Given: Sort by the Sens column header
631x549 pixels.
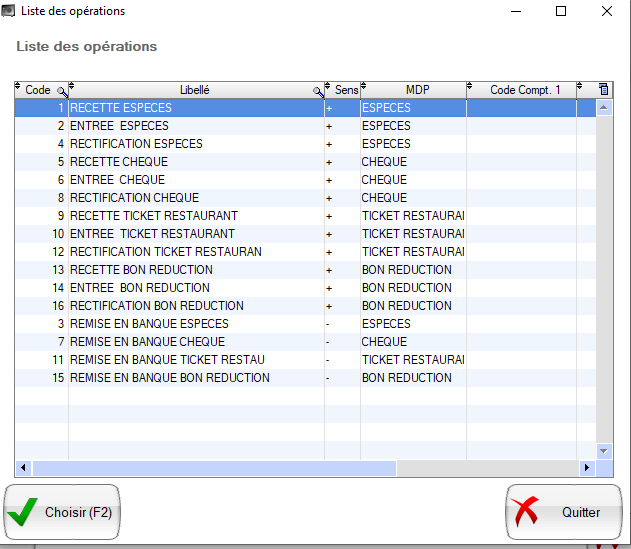Looking at the screenshot, I should pos(346,90).
